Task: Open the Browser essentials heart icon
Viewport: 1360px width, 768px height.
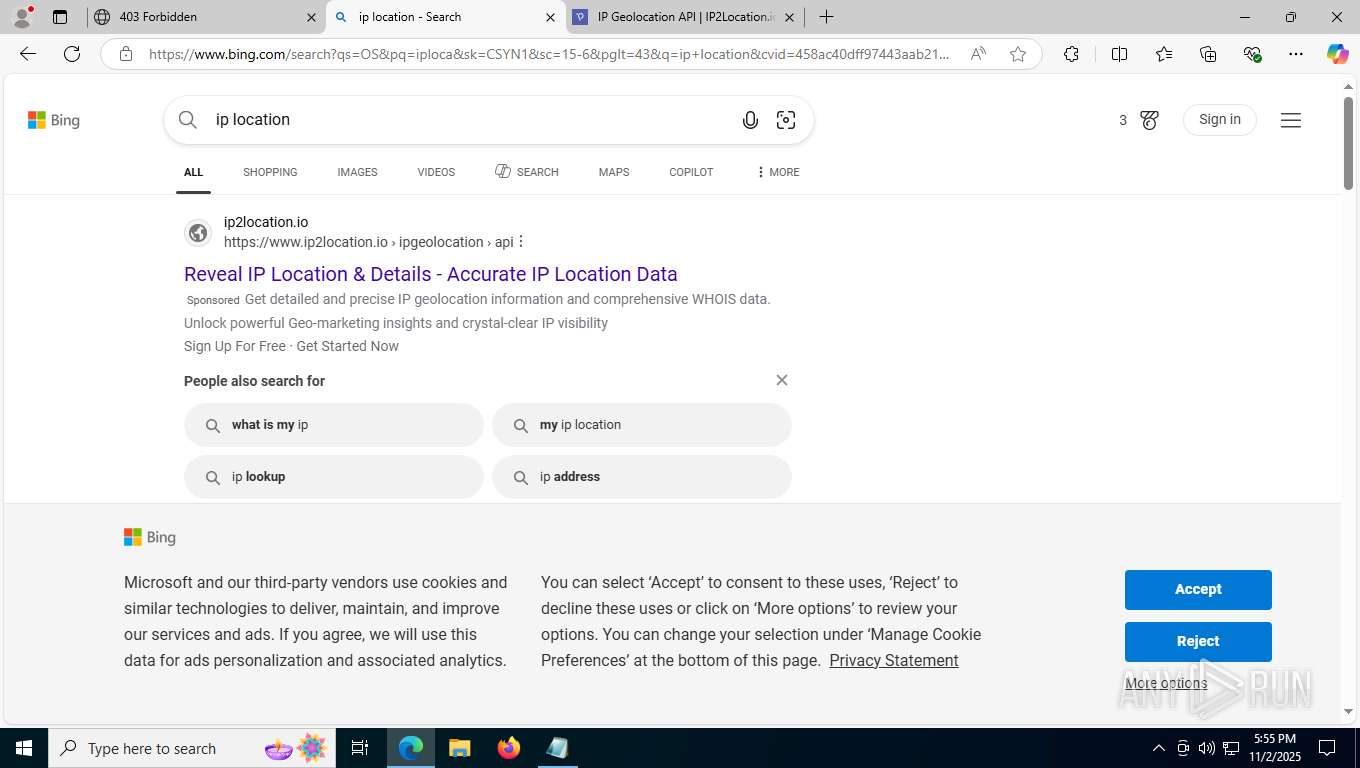Action: (x=1252, y=54)
